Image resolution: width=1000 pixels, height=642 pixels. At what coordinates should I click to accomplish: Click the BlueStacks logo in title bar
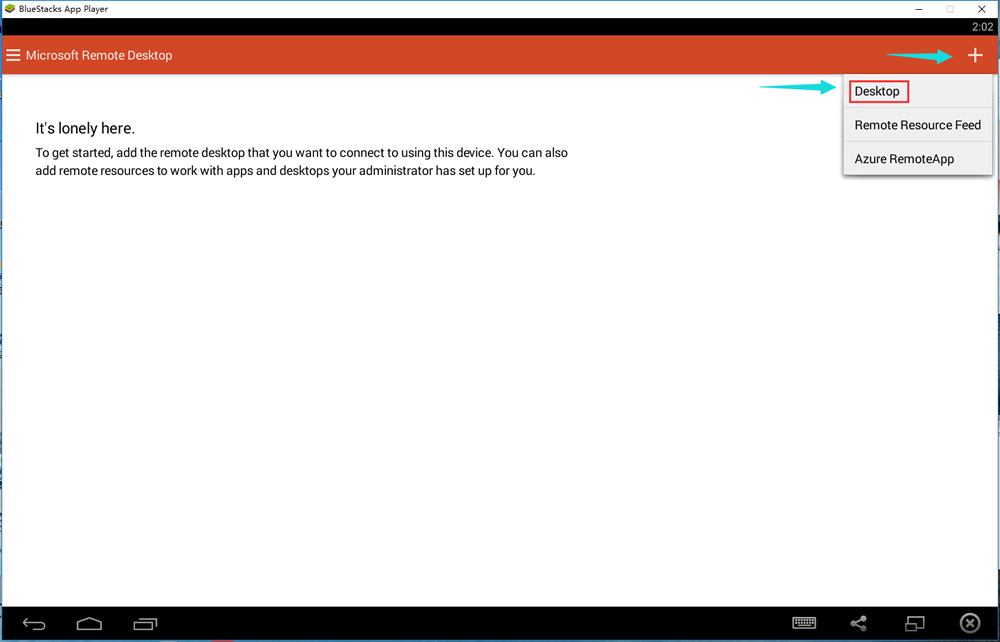10,9
